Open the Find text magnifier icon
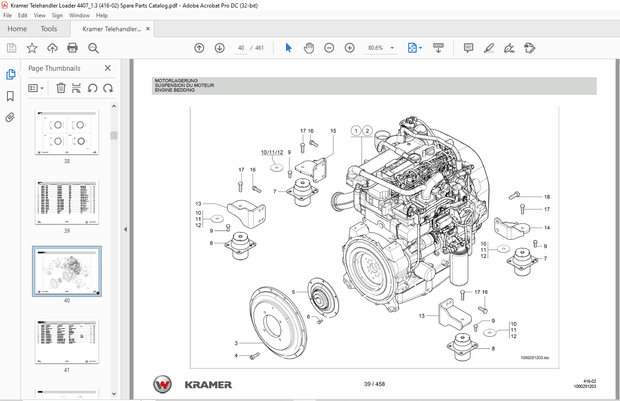Viewport: 620px width, 401px height. coord(93,48)
